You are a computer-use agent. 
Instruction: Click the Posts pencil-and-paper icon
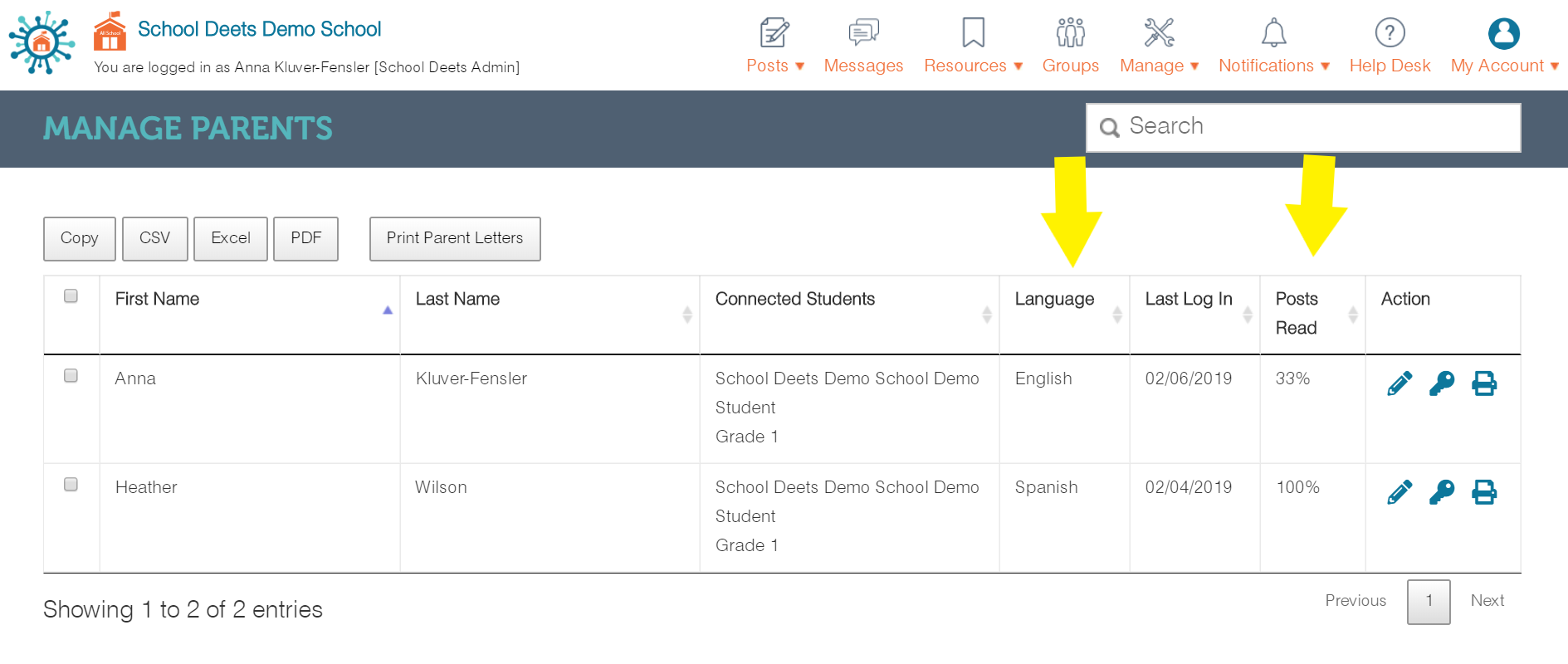point(774,32)
